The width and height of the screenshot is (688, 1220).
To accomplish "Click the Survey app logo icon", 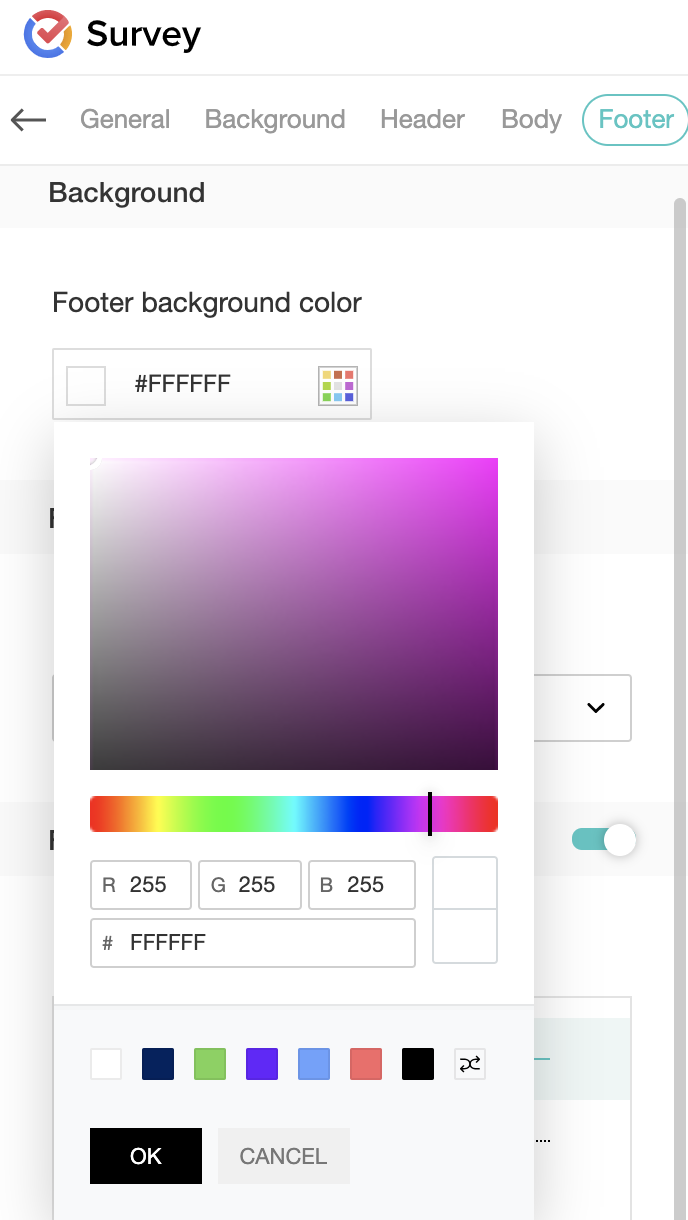I will point(48,34).
